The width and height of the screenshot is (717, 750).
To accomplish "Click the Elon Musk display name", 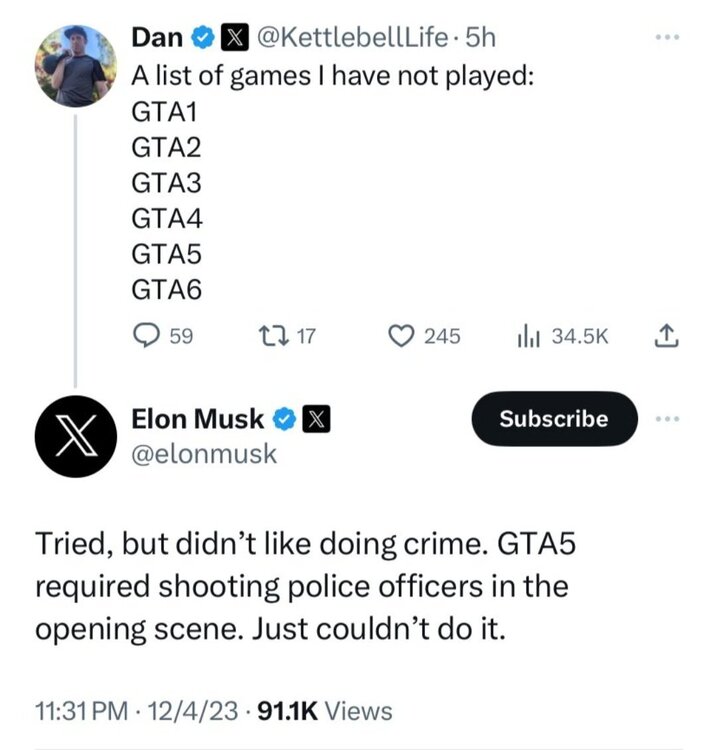I will pyautogui.click(x=198, y=419).
